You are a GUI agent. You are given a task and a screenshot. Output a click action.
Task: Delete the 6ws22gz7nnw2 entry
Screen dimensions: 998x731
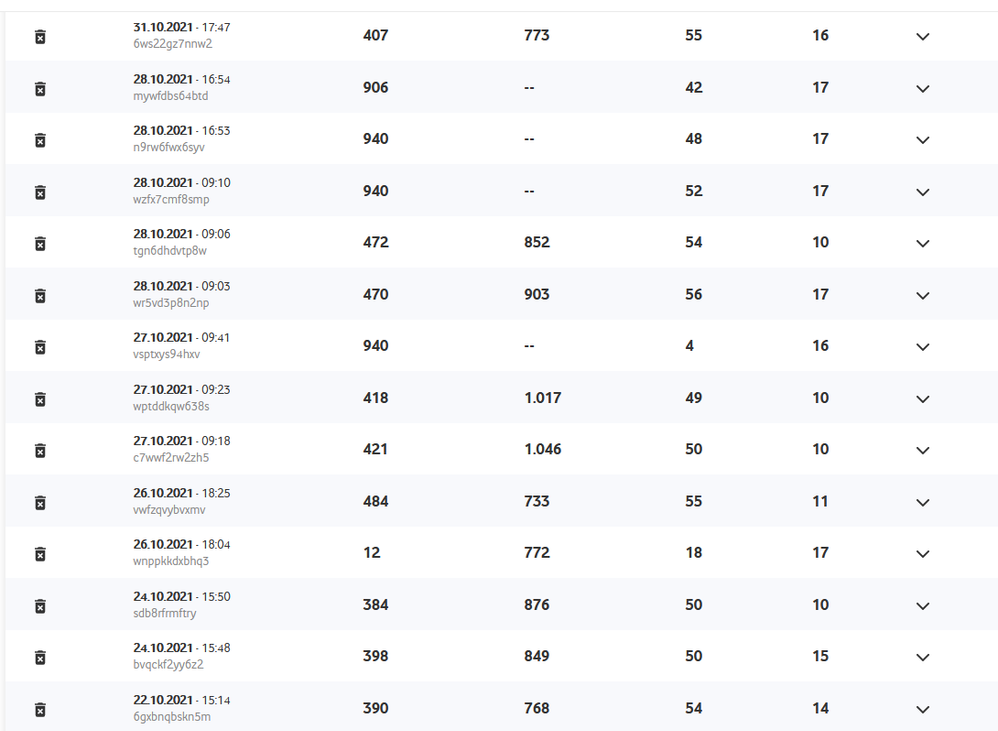(x=40, y=37)
